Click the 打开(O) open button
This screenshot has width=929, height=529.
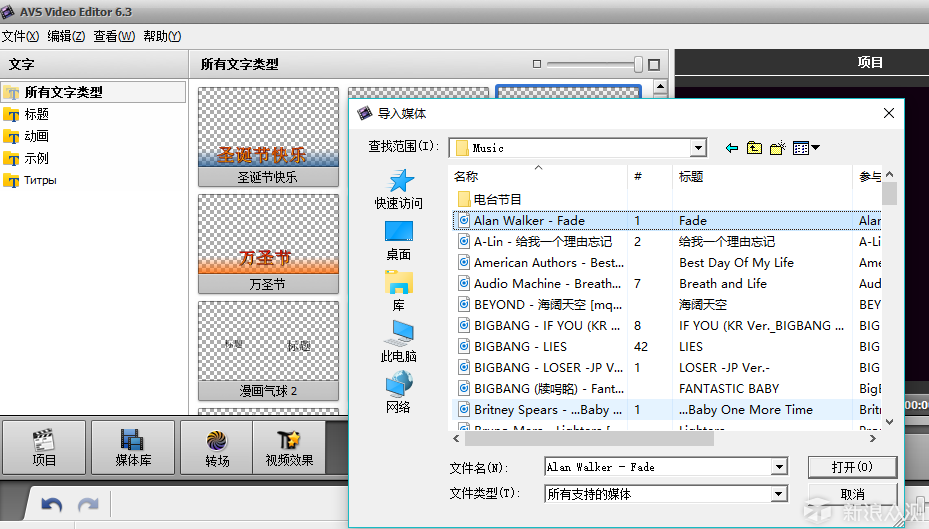(851, 467)
